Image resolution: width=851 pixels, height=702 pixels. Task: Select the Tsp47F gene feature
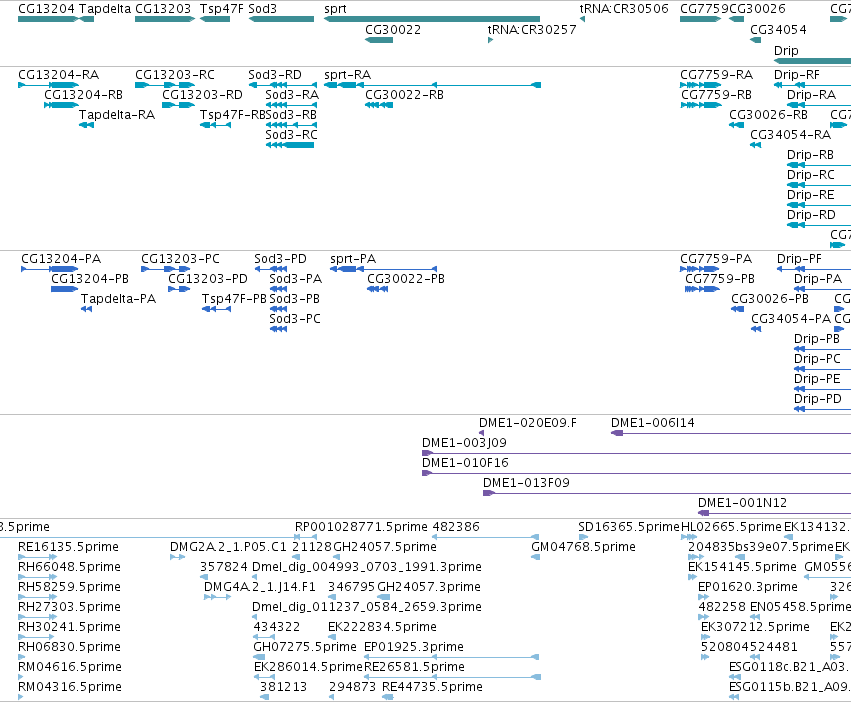tap(215, 19)
